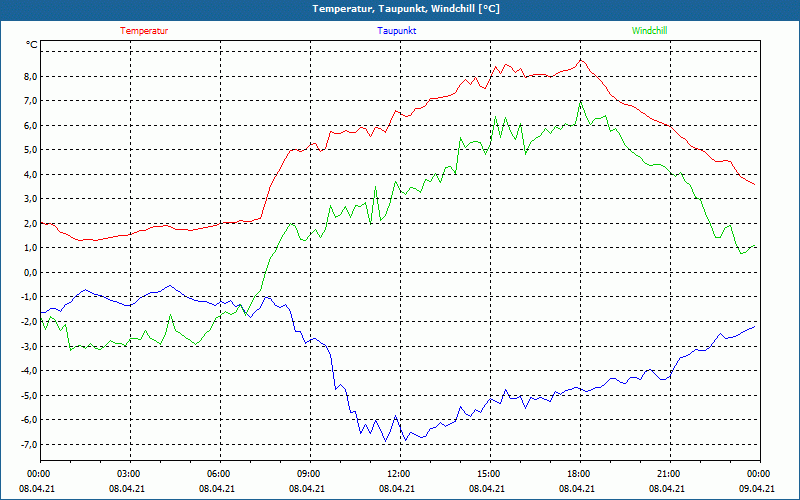
Task: Click the -4,0 y-axis value
Action: point(30,371)
